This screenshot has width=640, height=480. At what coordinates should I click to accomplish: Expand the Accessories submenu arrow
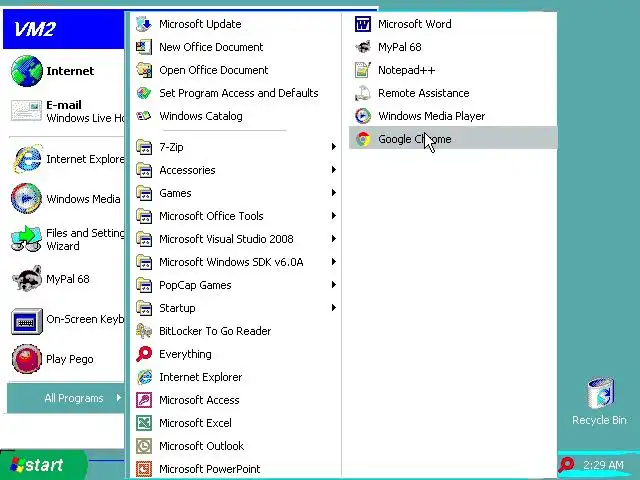pyautogui.click(x=333, y=170)
